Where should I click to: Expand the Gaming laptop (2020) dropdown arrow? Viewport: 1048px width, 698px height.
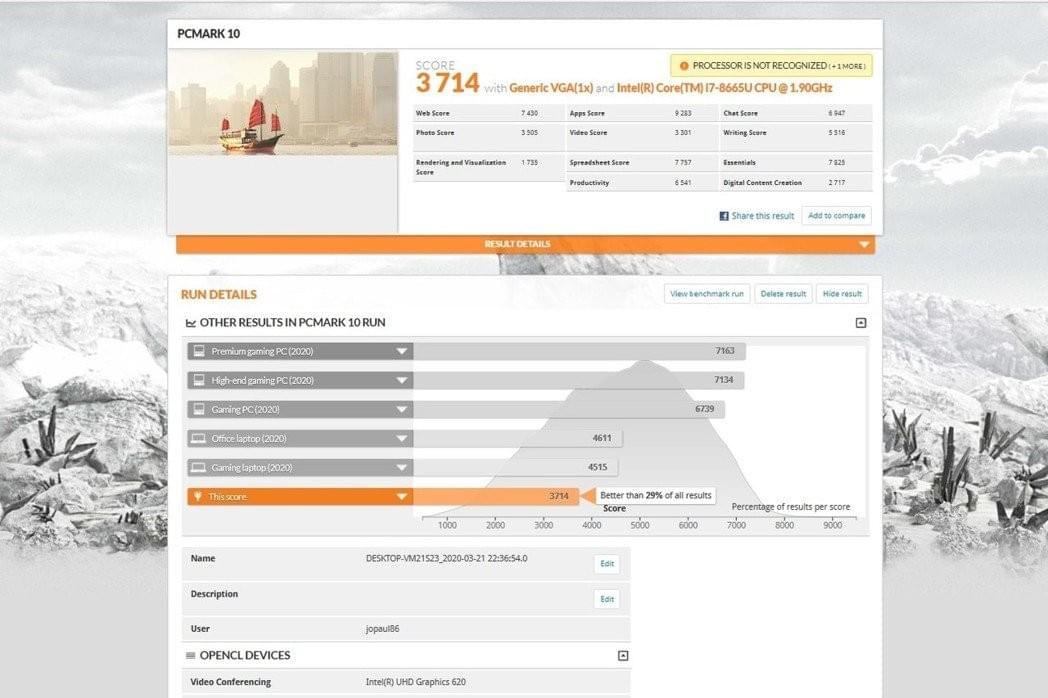click(402, 468)
